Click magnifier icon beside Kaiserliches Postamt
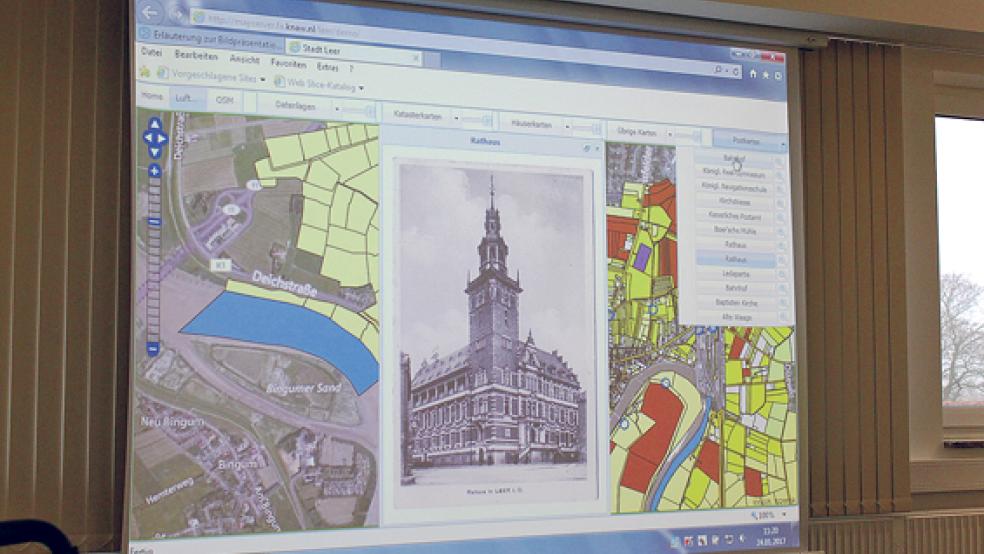The image size is (984, 554). 781,218
